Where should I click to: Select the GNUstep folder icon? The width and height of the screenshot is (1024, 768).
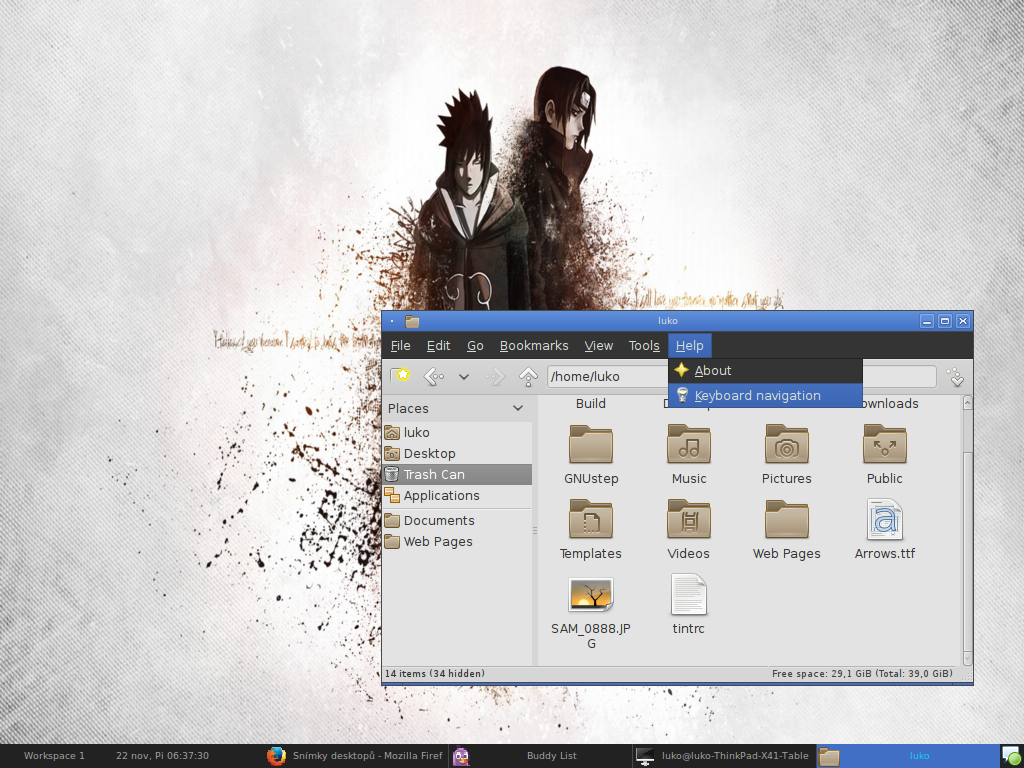[590, 445]
